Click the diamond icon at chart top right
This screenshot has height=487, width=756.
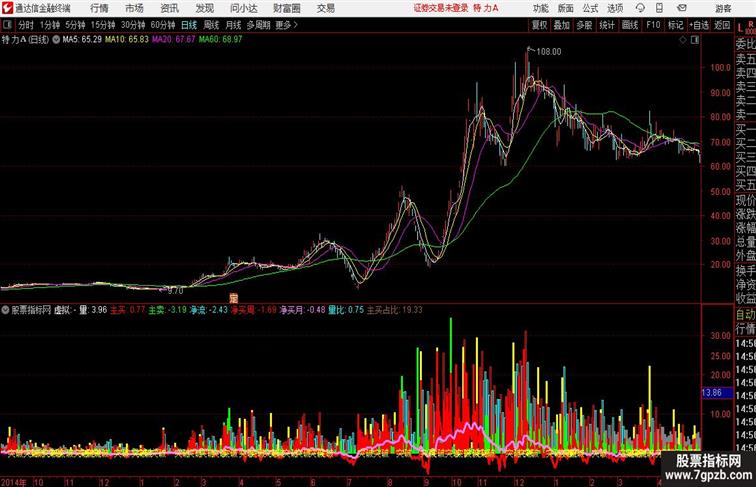683,40
